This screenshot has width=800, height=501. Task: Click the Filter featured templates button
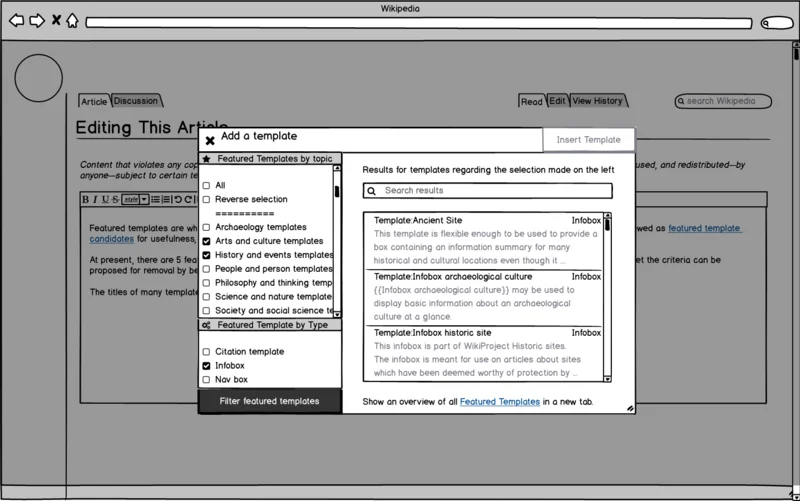[x=269, y=401]
